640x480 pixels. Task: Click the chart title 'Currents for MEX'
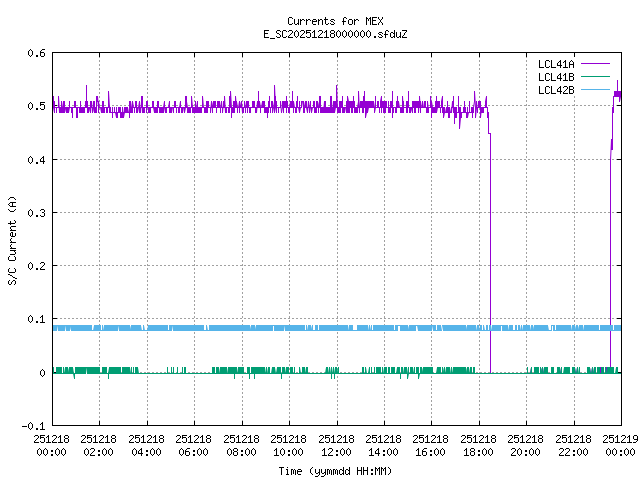tap(335, 21)
